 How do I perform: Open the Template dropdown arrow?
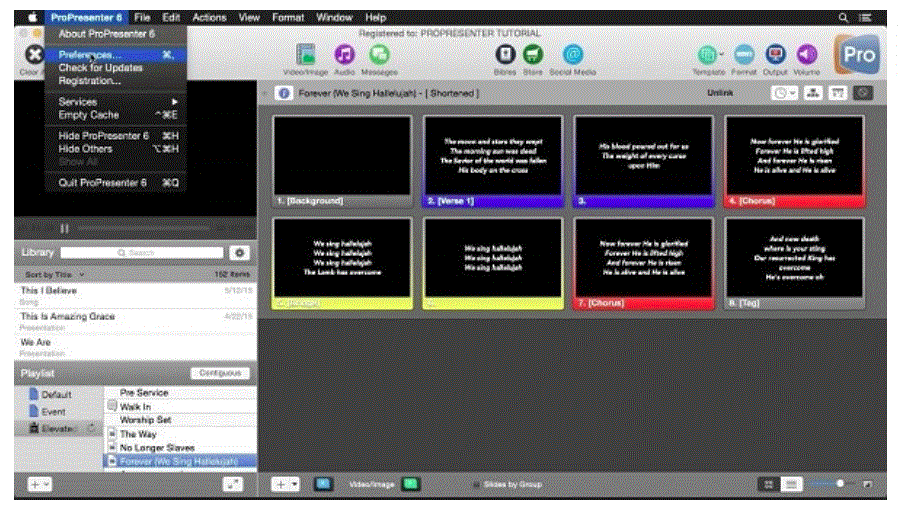(x=721, y=54)
